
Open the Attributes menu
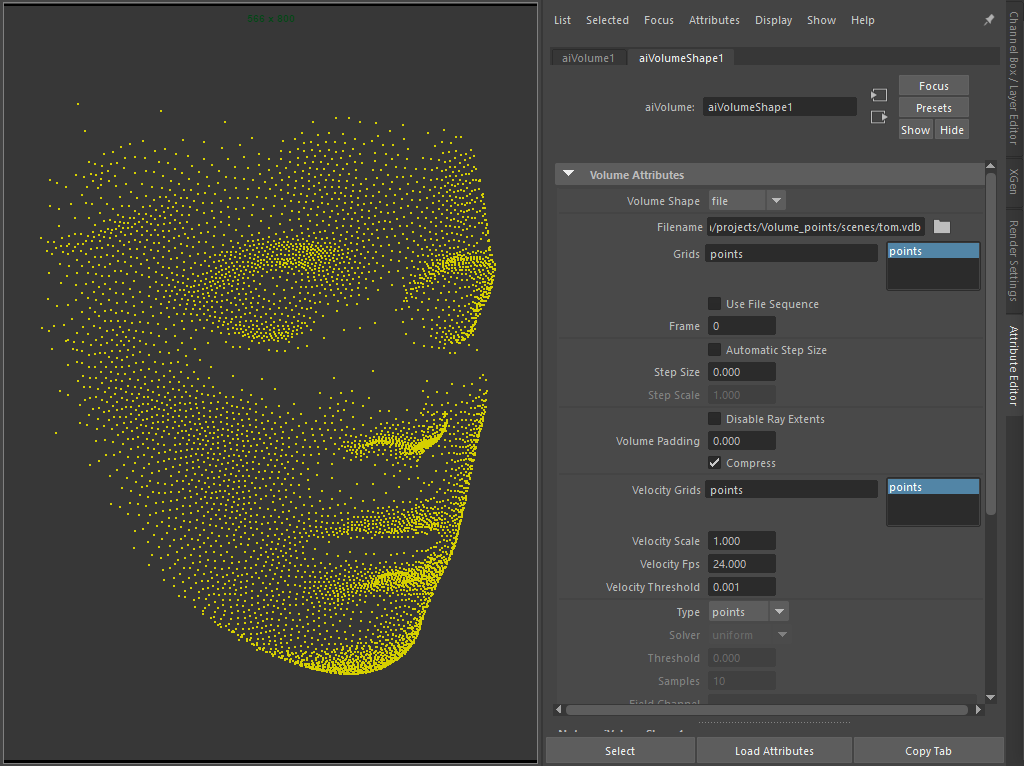pos(714,20)
